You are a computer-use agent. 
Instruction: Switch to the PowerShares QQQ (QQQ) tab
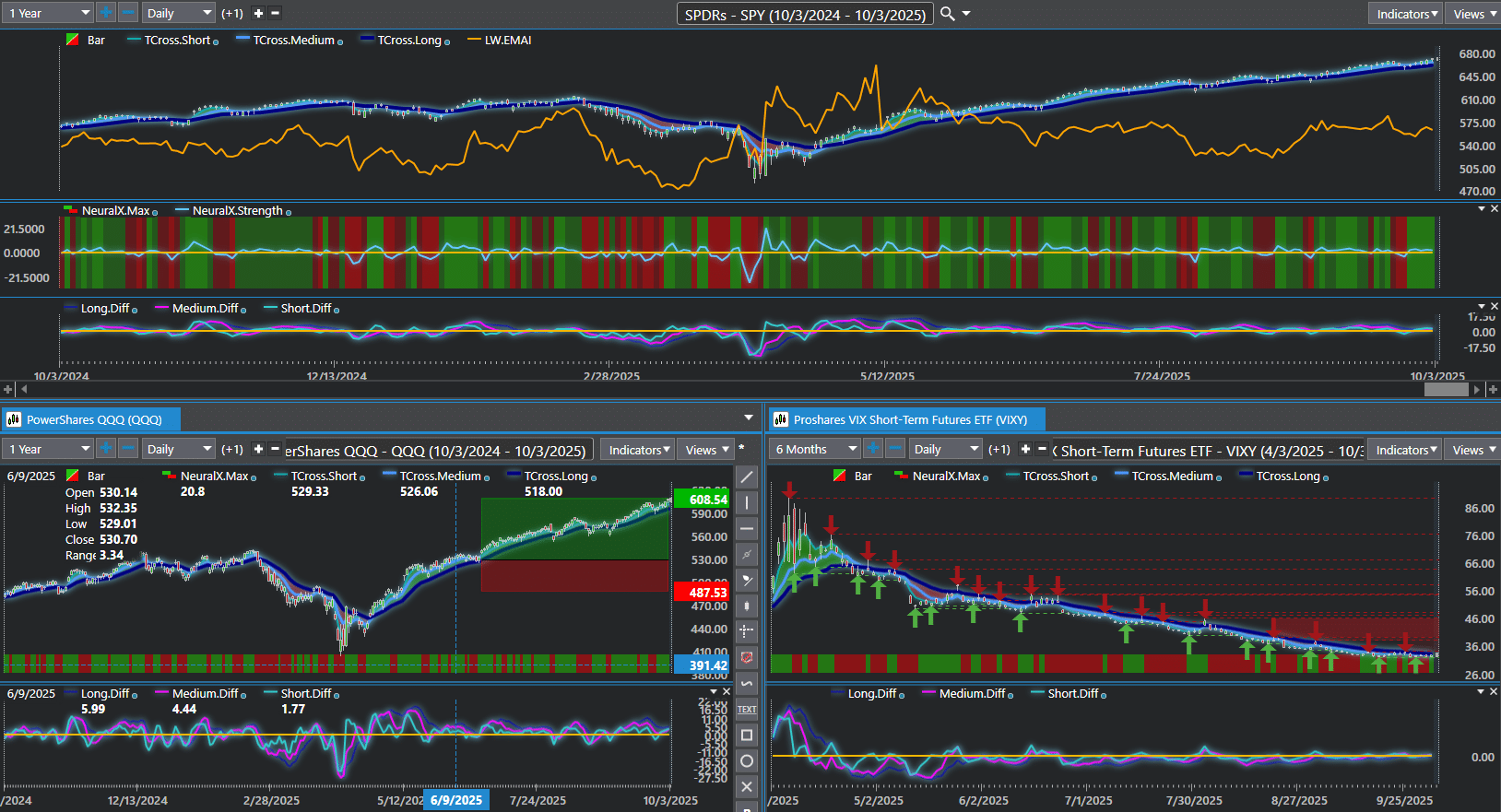pos(93,419)
